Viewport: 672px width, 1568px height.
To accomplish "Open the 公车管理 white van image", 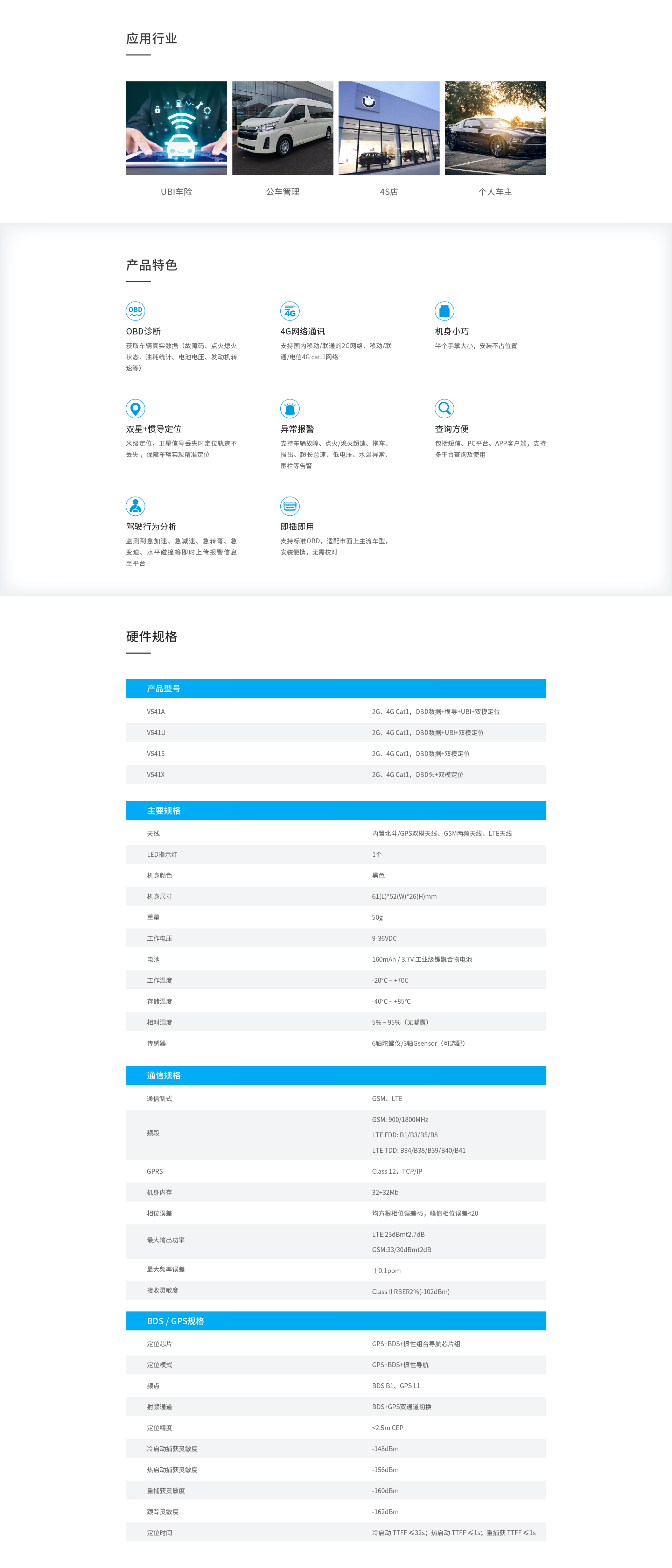I will coord(282,128).
